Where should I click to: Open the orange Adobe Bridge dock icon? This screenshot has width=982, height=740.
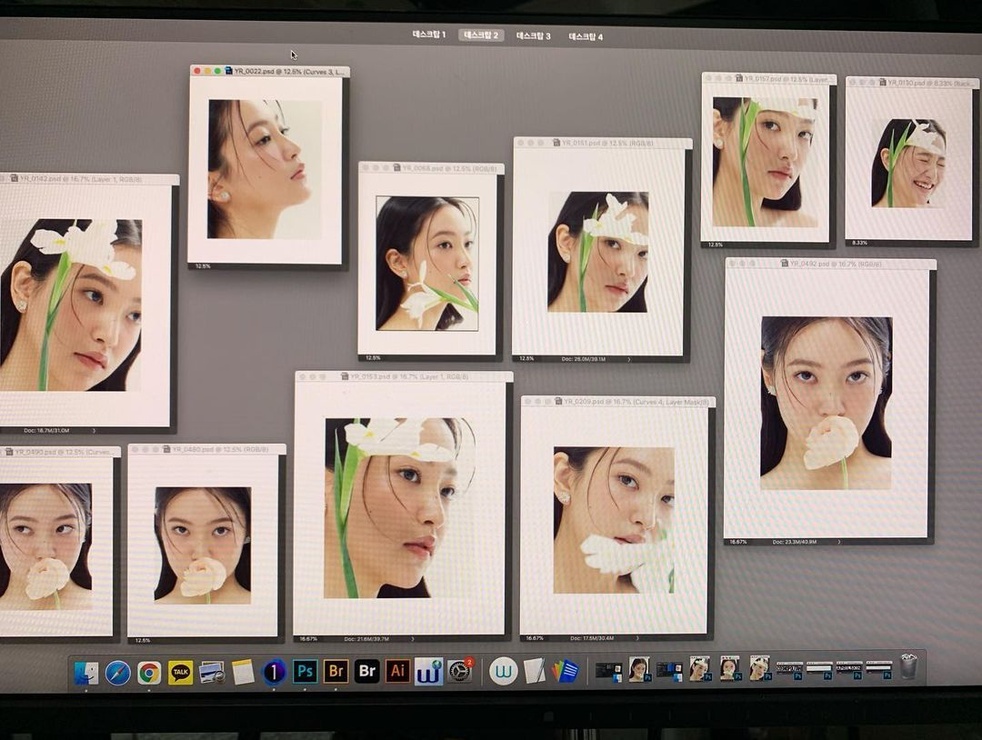(336, 672)
